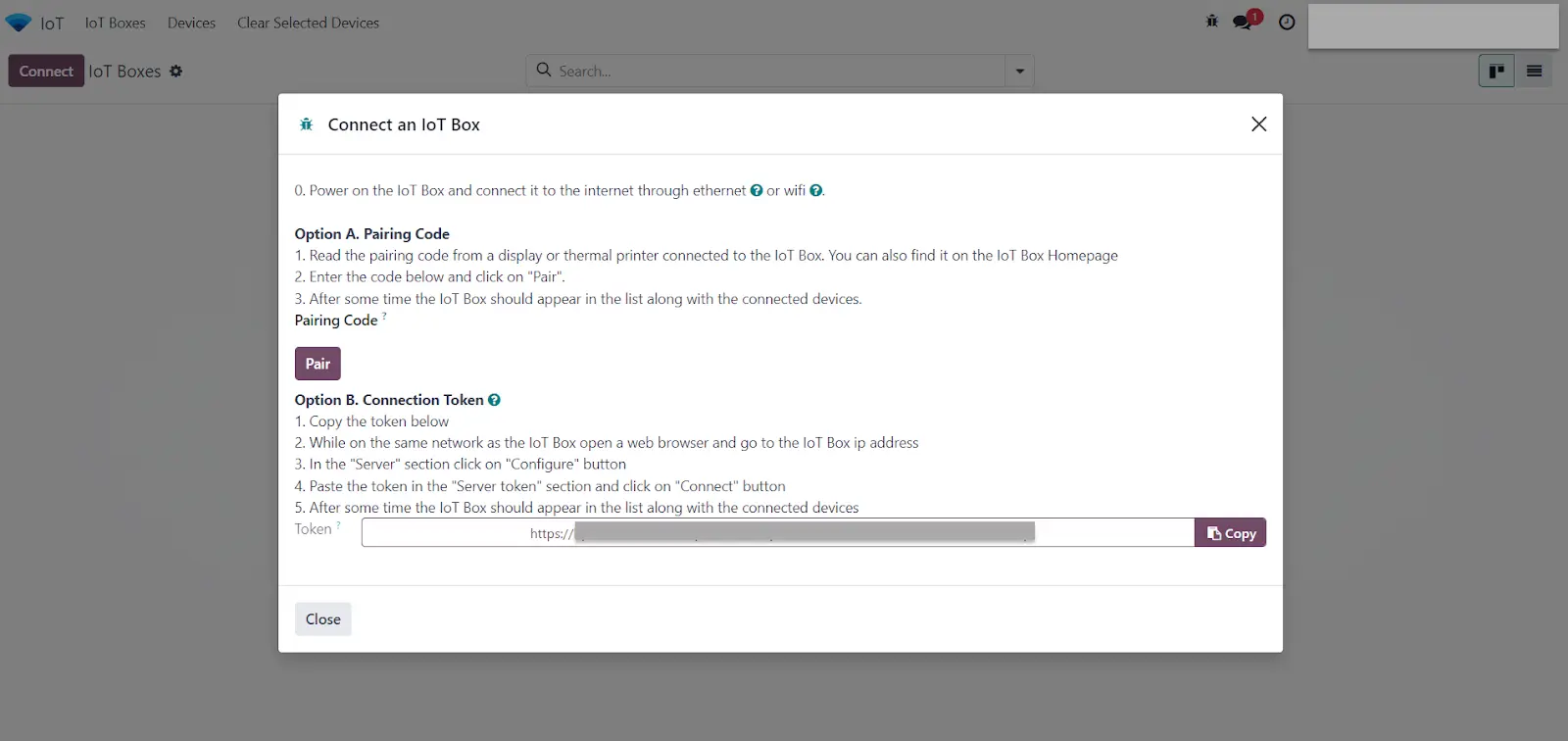The width and height of the screenshot is (1568, 741).
Task: Open the activities clock icon
Action: click(1288, 22)
